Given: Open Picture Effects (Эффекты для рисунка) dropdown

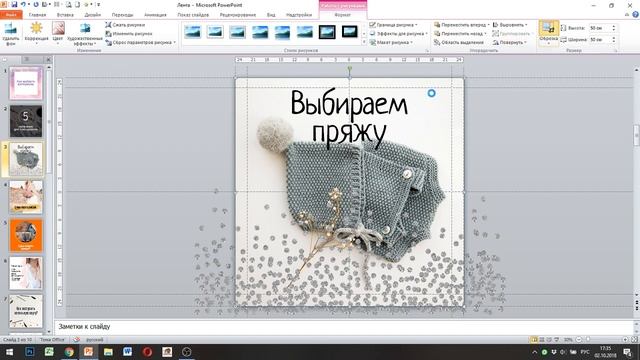Looking at the screenshot, I should click(399, 33).
